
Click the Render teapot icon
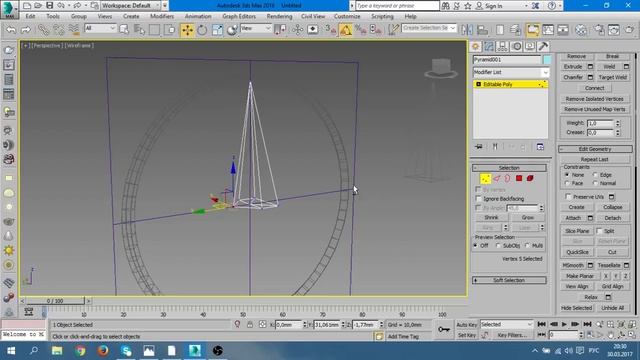[x=629, y=30]
